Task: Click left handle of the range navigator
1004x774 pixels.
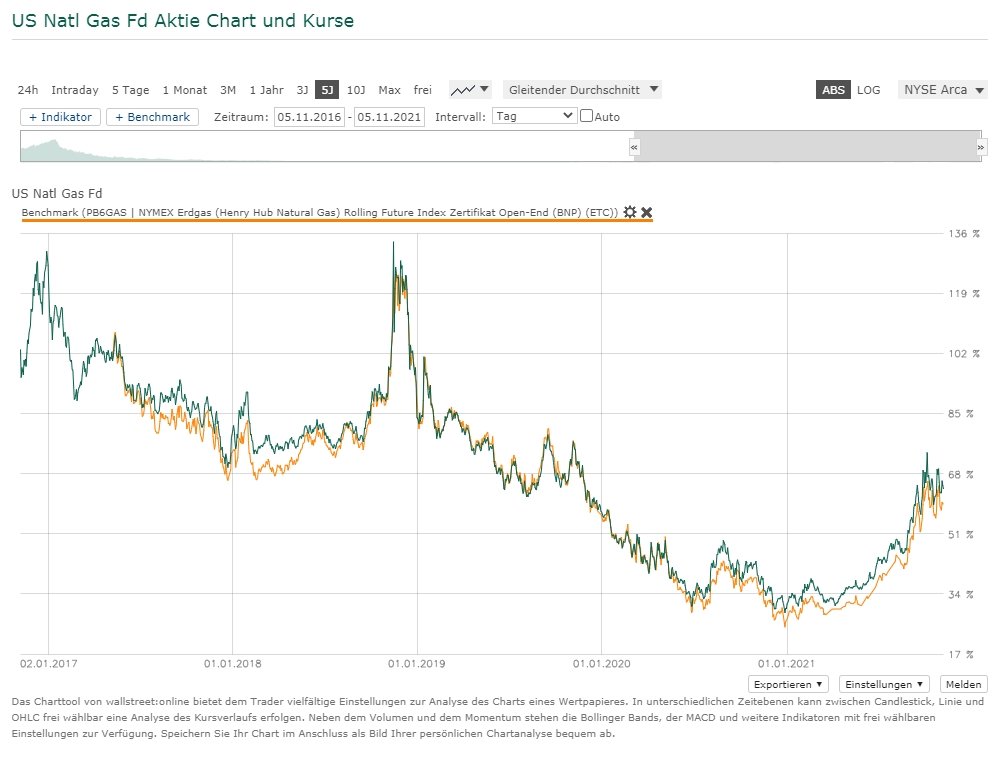Action: tap(634, 146)
